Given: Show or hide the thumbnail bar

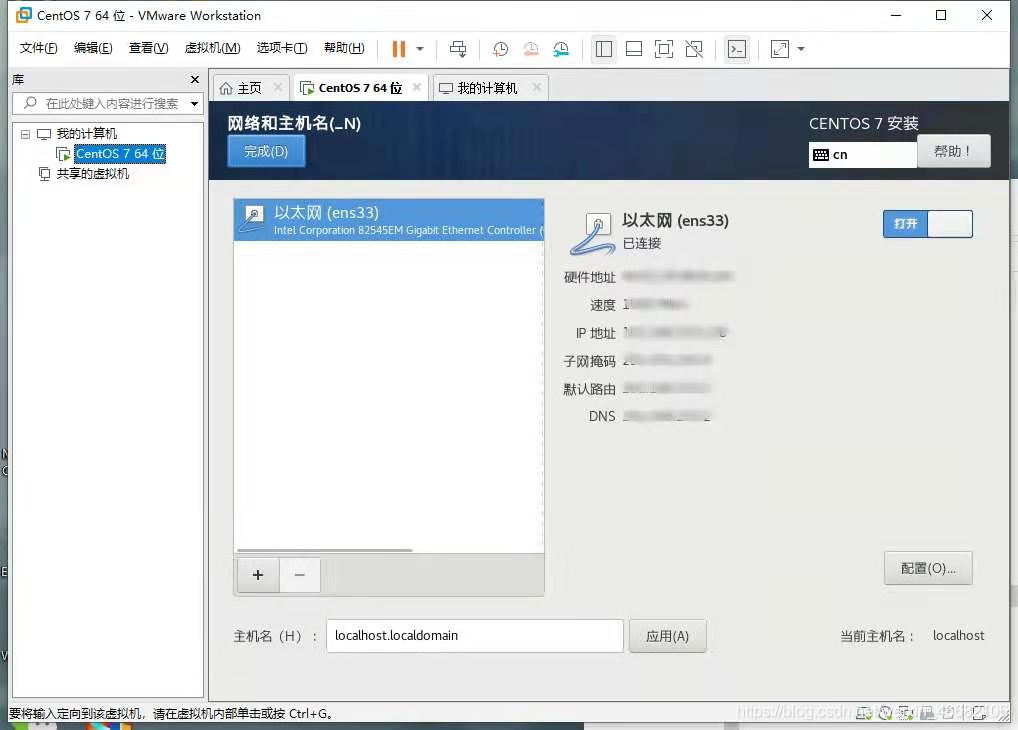Looking at the screenshot, I should pos(633,48).
